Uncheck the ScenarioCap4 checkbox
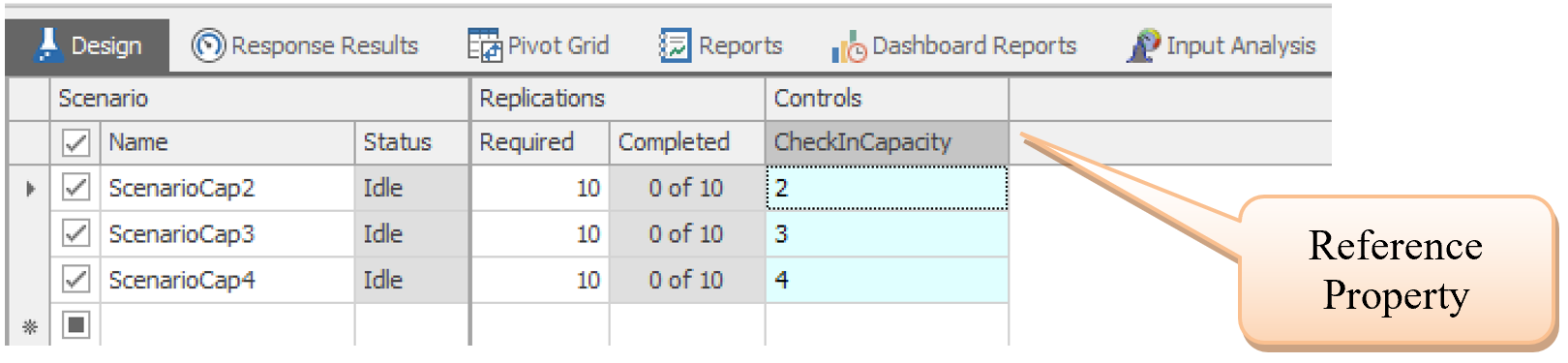The image size is (1568, 363). [x=75, y=280]
